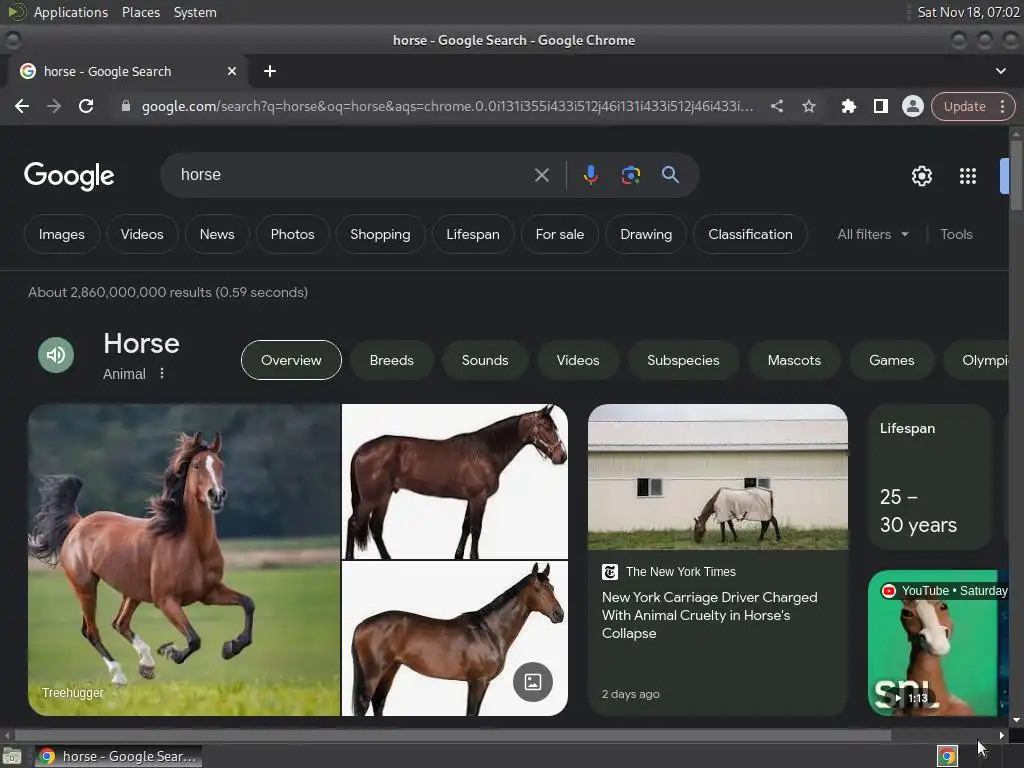Viewport: 1024px width, 768px height.
Task: Open the Breeds knowledge tab
Action: point(392,360)
